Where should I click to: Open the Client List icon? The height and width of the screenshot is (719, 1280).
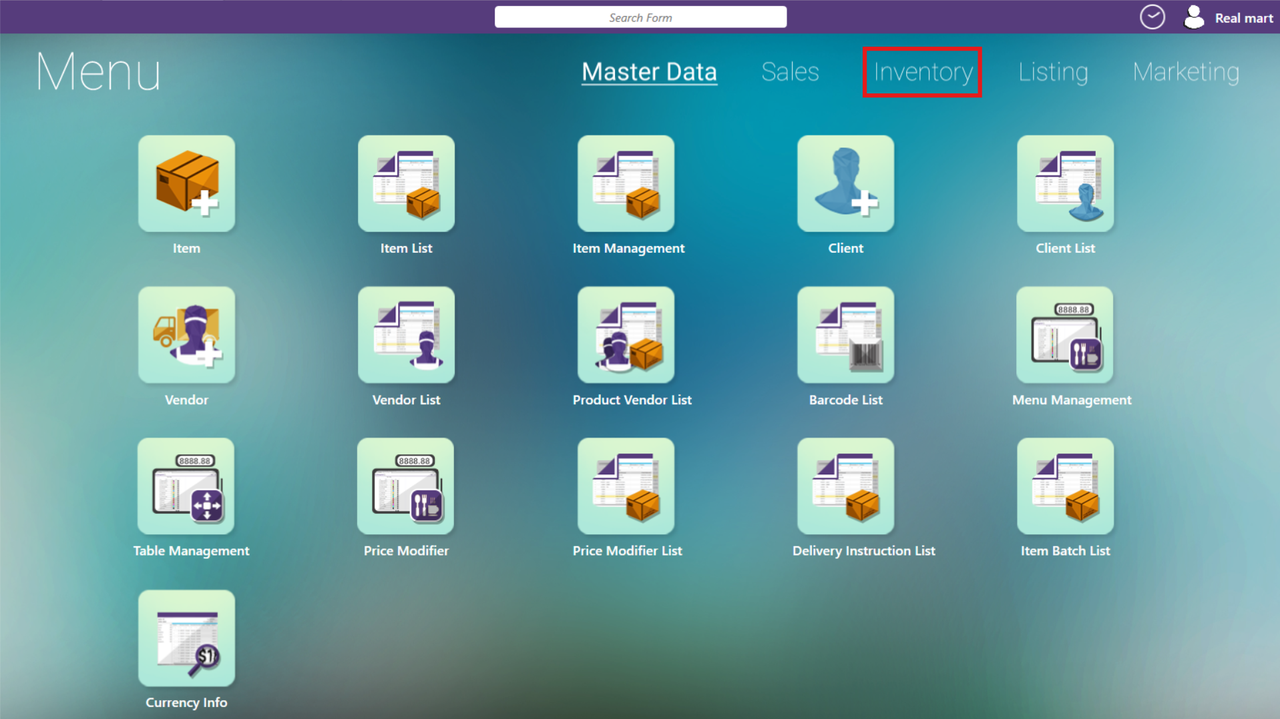(1065, 184)
